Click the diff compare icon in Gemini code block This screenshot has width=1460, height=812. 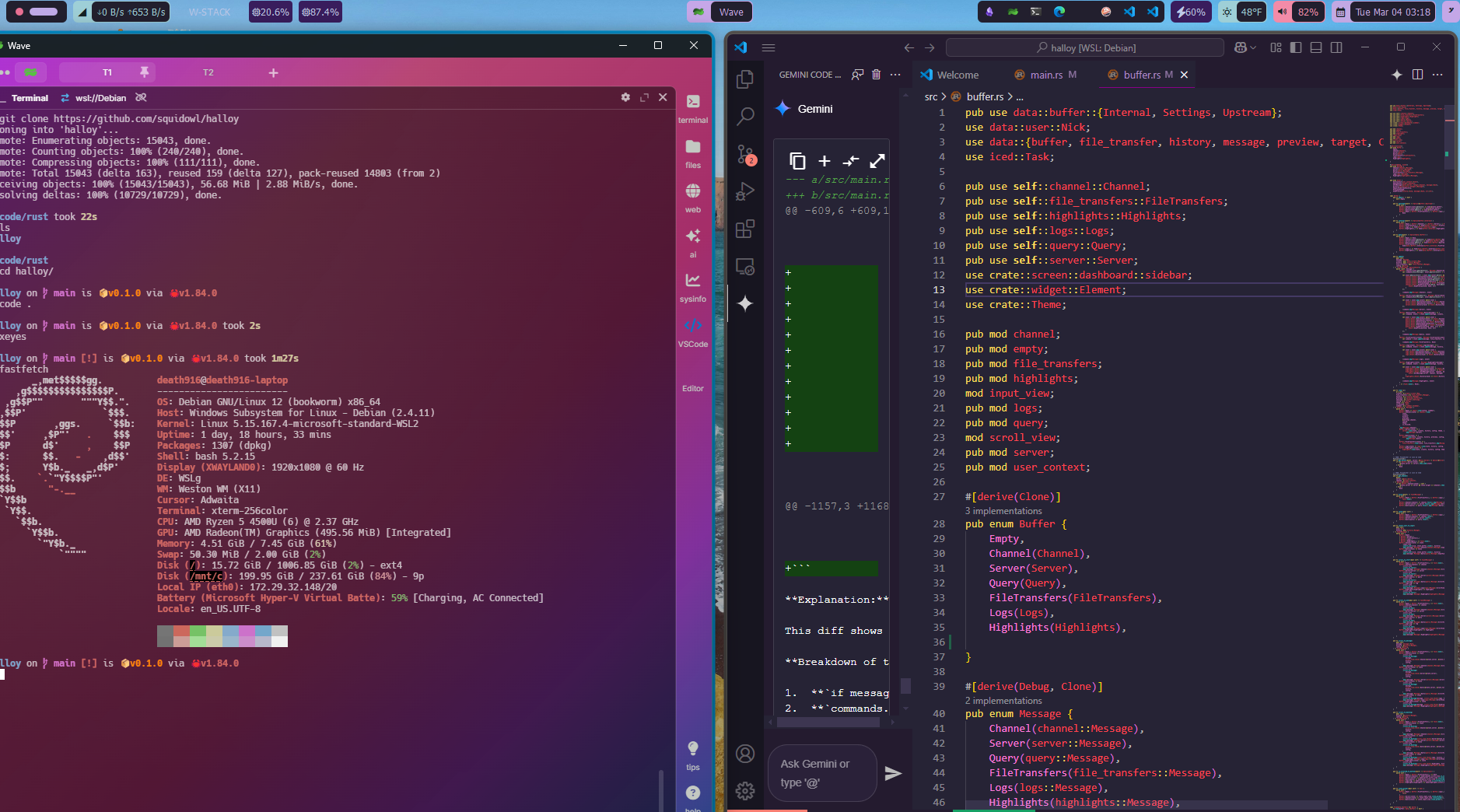[x=851, y=161]
